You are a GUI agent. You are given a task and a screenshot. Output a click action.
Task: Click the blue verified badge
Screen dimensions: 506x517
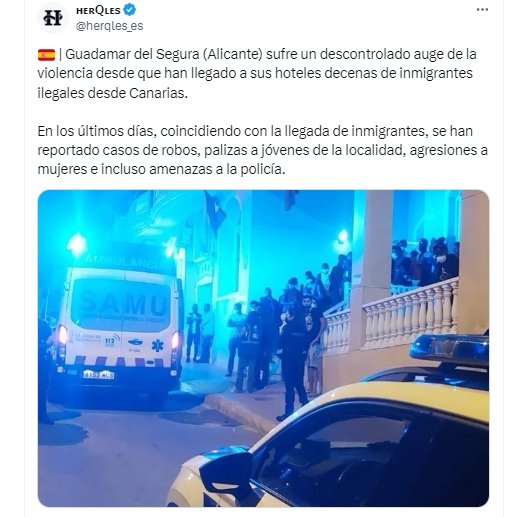pyautogui.click(x=130, y=10)
